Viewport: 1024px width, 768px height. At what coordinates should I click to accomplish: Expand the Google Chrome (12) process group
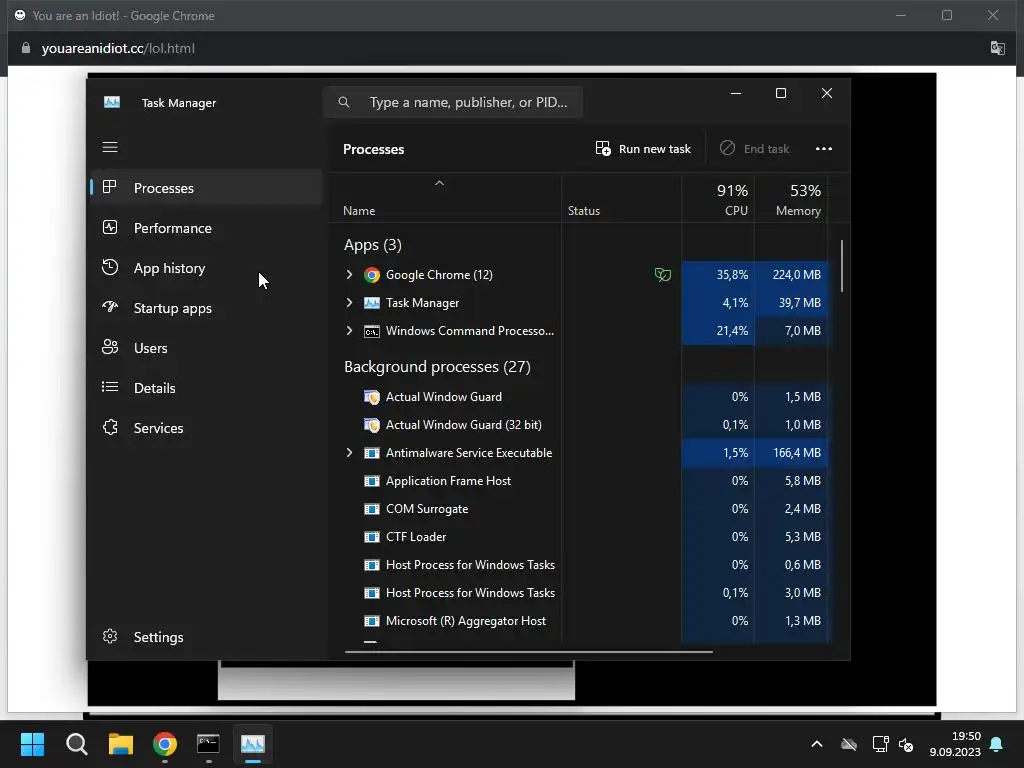(349, 275)
